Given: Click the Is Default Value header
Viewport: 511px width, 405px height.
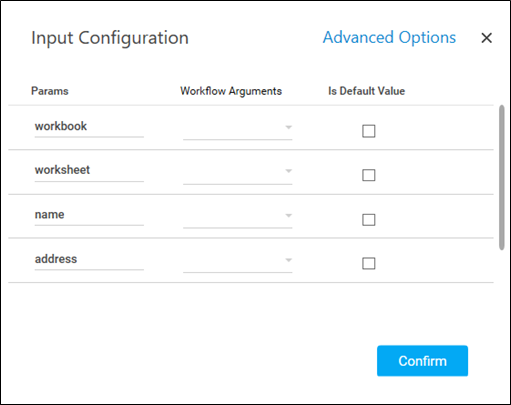Looking at the screenshot, I should point(366,91).
